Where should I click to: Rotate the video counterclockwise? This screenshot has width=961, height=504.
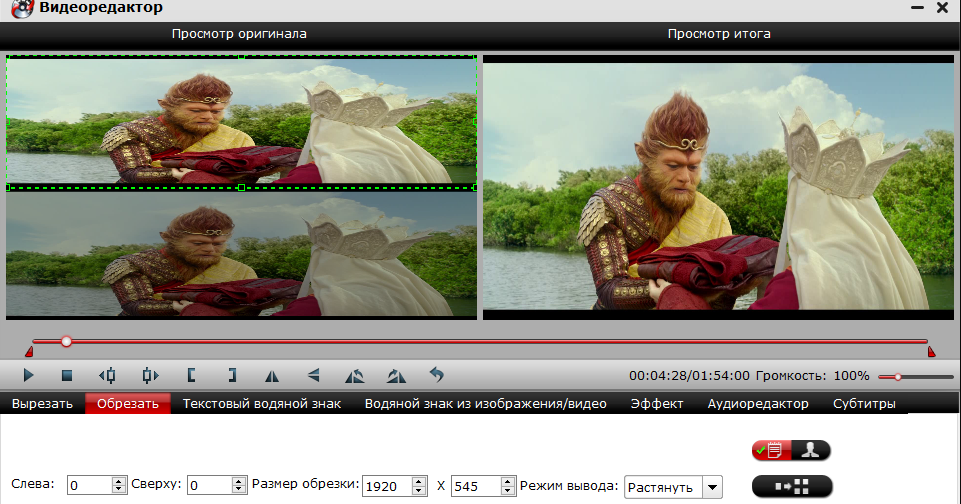(354, 375)
